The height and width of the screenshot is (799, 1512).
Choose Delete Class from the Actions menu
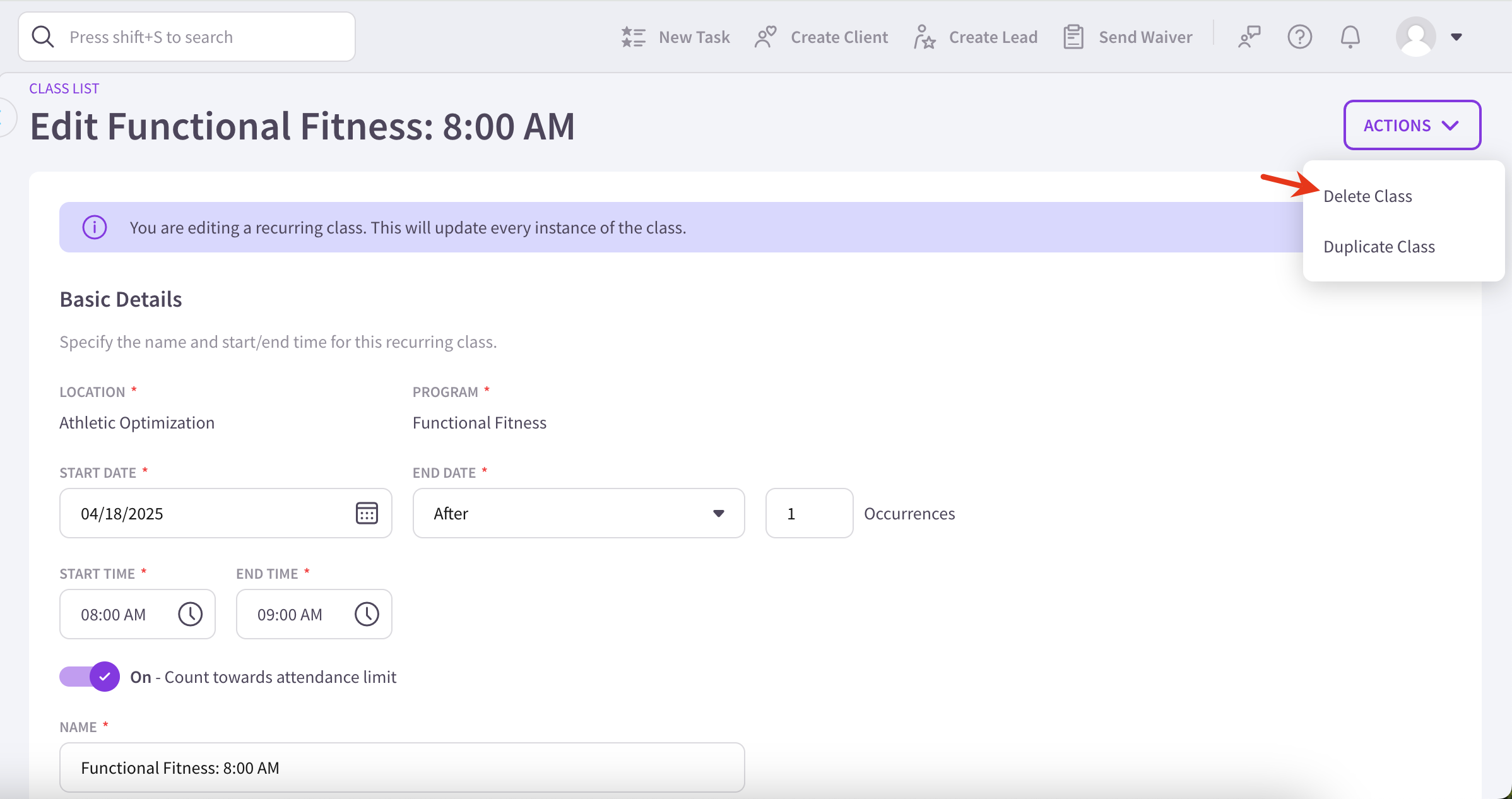[x=1367, y=196]
